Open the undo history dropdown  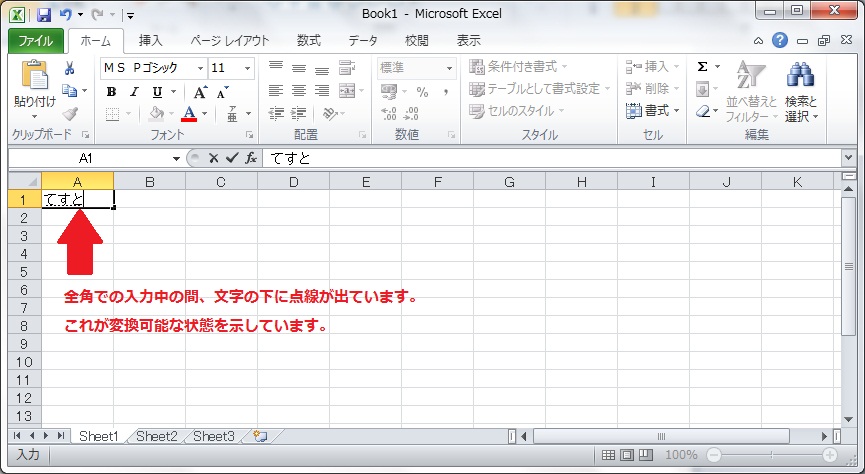(81, 15)
